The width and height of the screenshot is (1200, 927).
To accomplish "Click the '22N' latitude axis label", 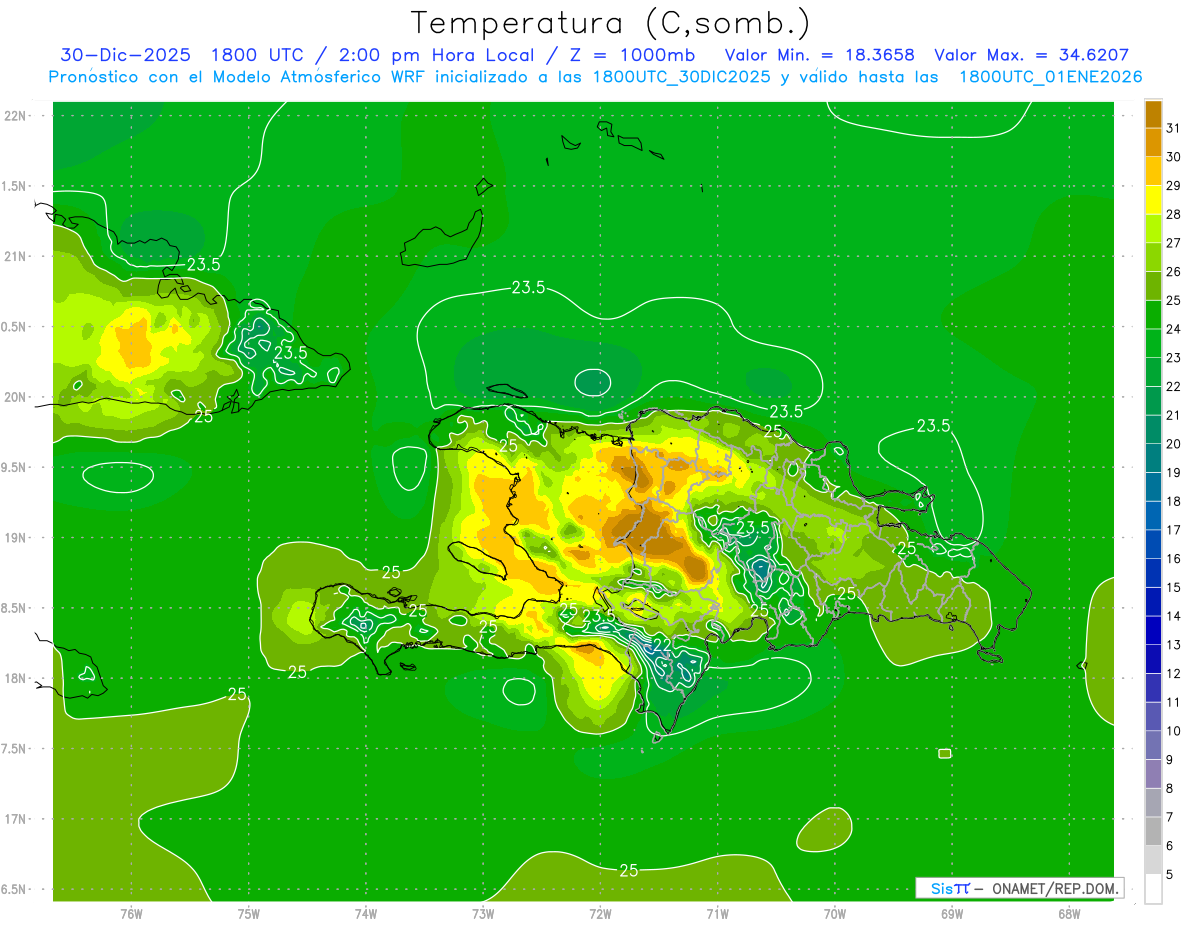I will (x=15, y=116).
